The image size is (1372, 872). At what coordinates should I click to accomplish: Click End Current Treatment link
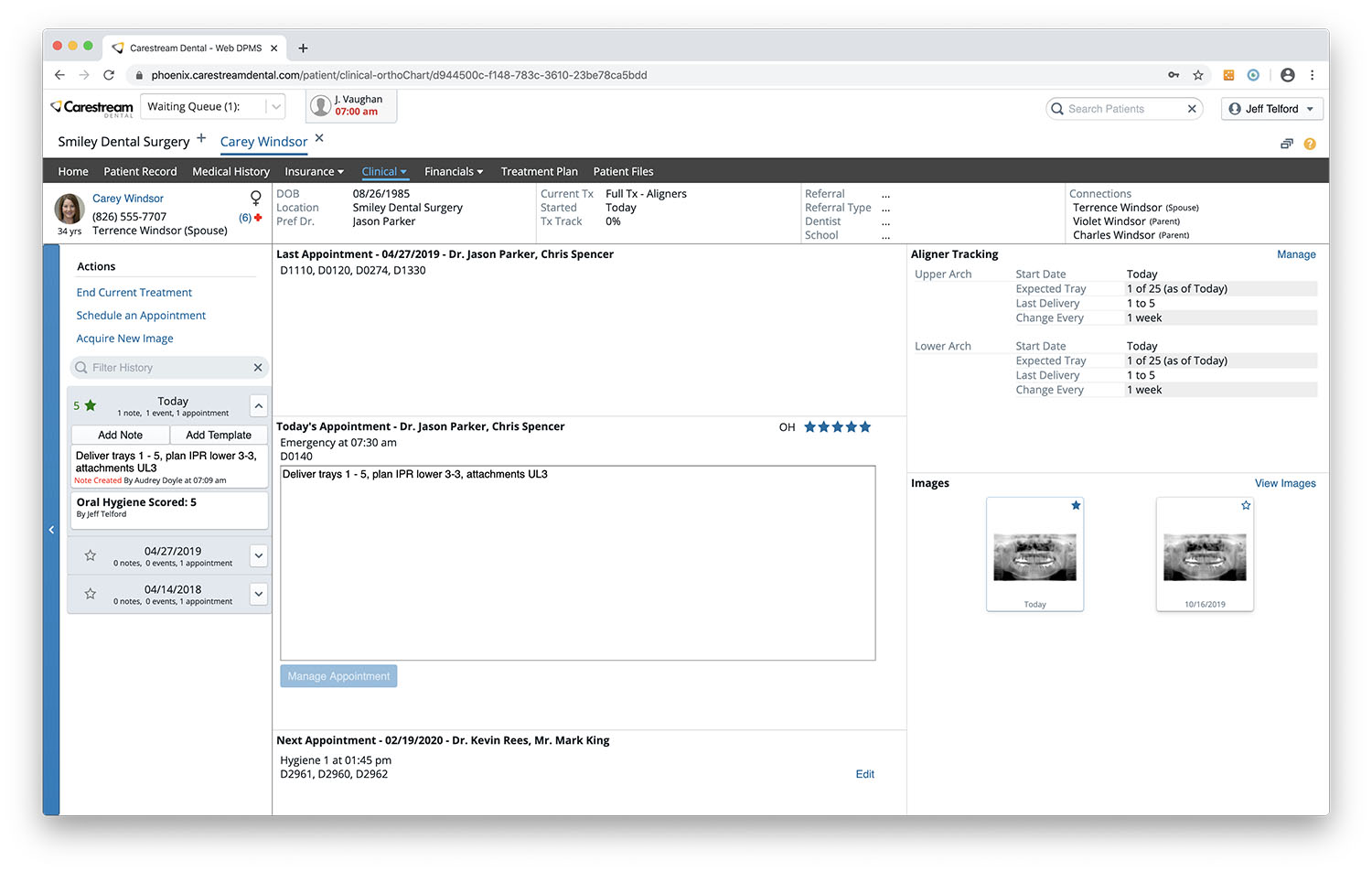134,293
